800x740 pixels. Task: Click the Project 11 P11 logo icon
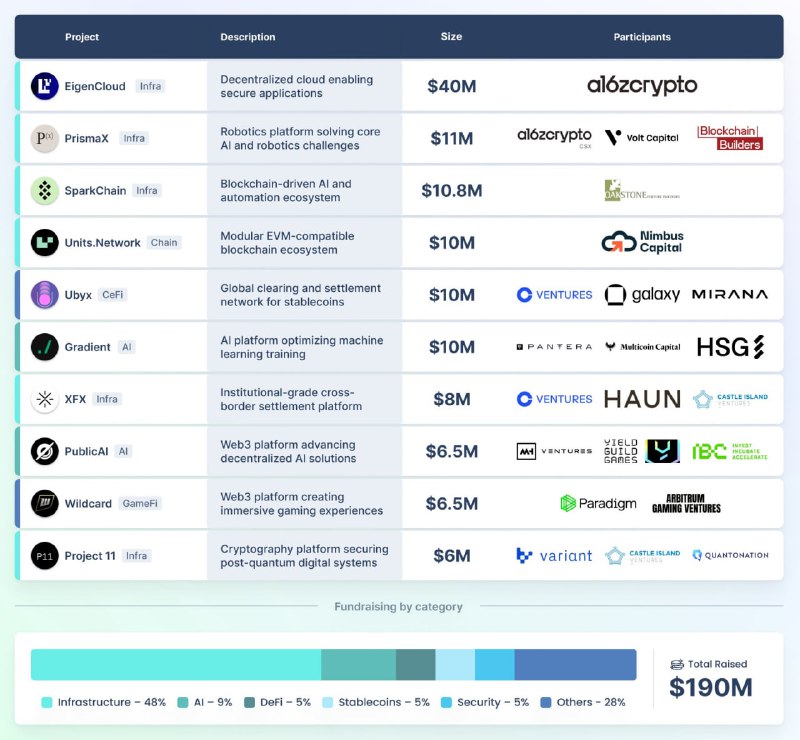point(44,556)
